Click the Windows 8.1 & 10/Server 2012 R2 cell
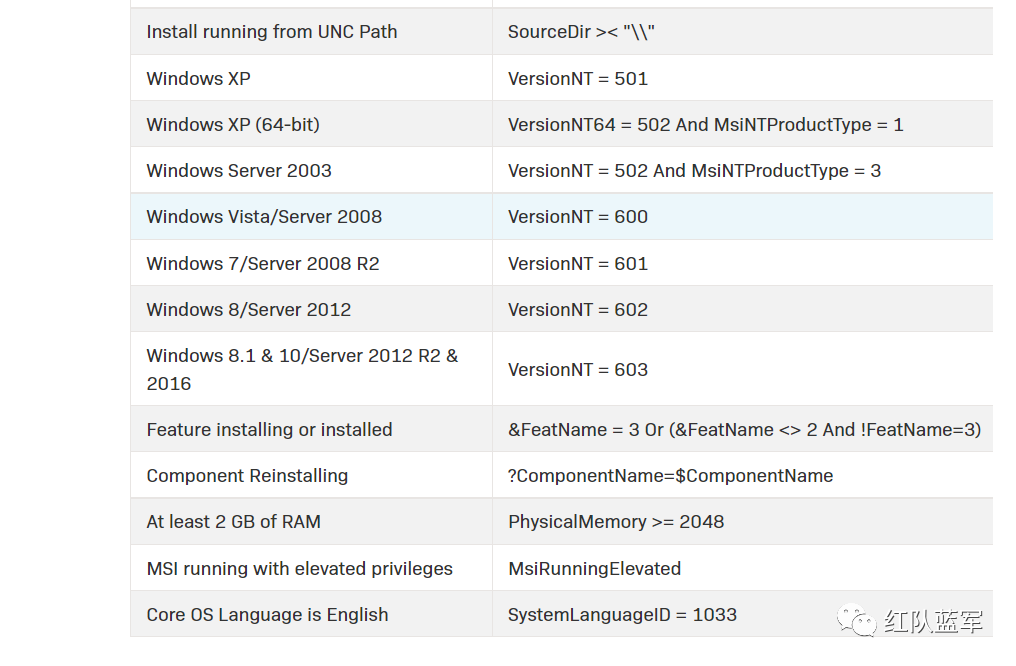1016x666 pixels. tap(302, 369)
